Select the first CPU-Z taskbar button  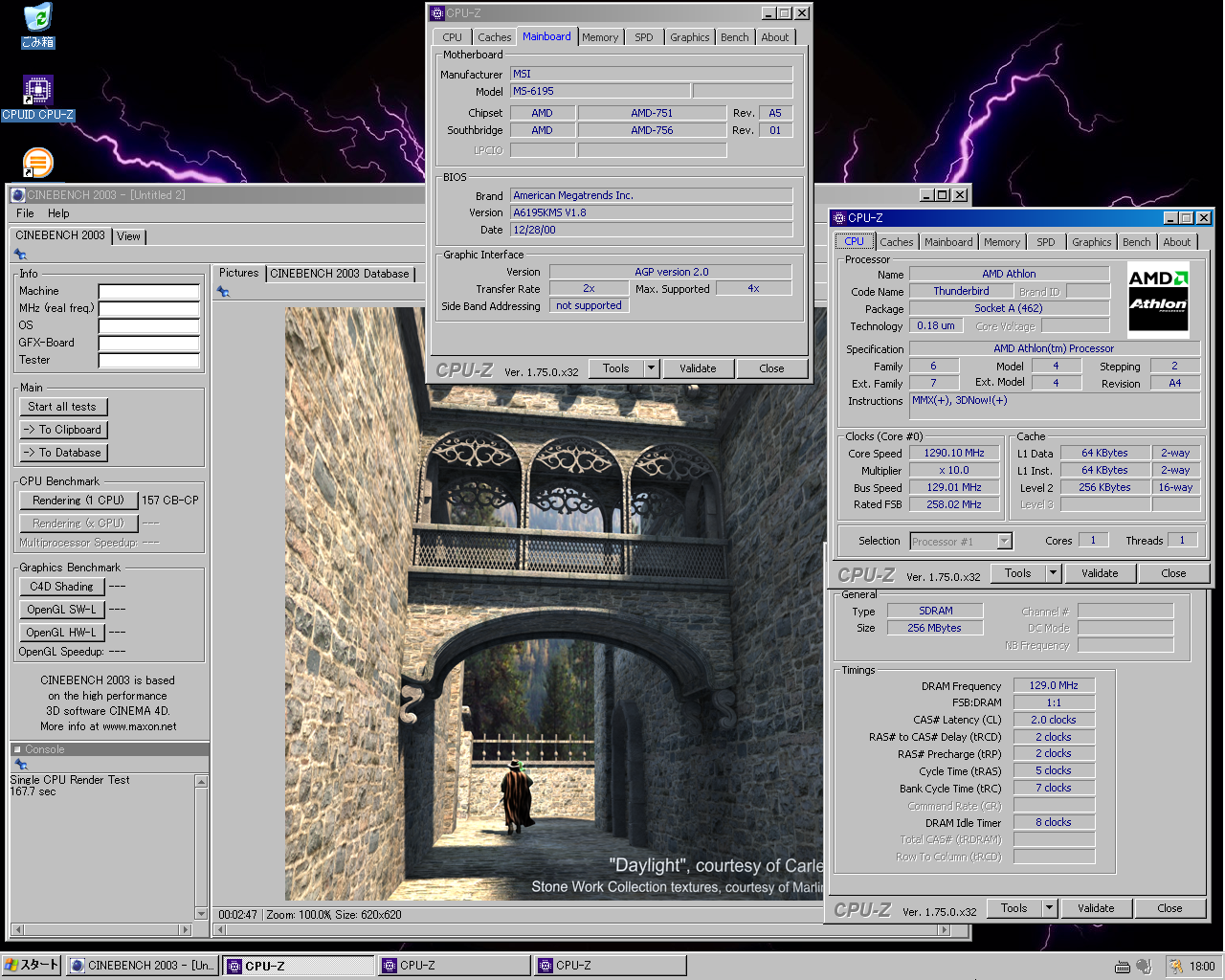[x=299, y=966]
